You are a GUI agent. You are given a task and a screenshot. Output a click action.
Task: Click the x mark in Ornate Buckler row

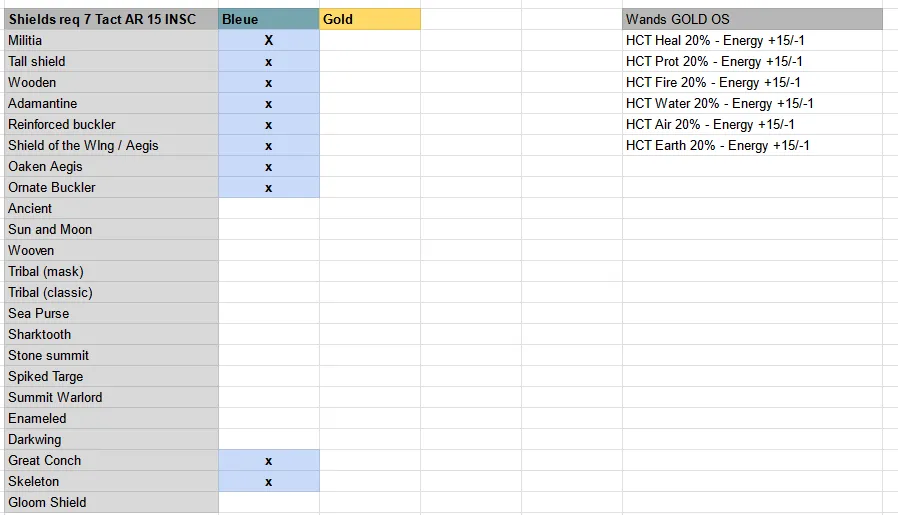click(269, 188)
